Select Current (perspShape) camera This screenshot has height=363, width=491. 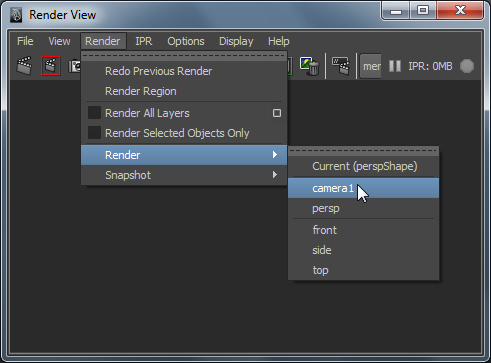point(363,166)
